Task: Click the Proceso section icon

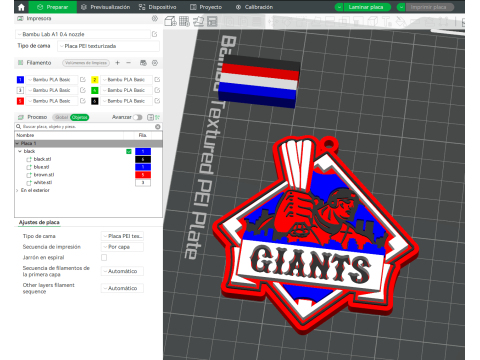Action: [x=21, y=117]
